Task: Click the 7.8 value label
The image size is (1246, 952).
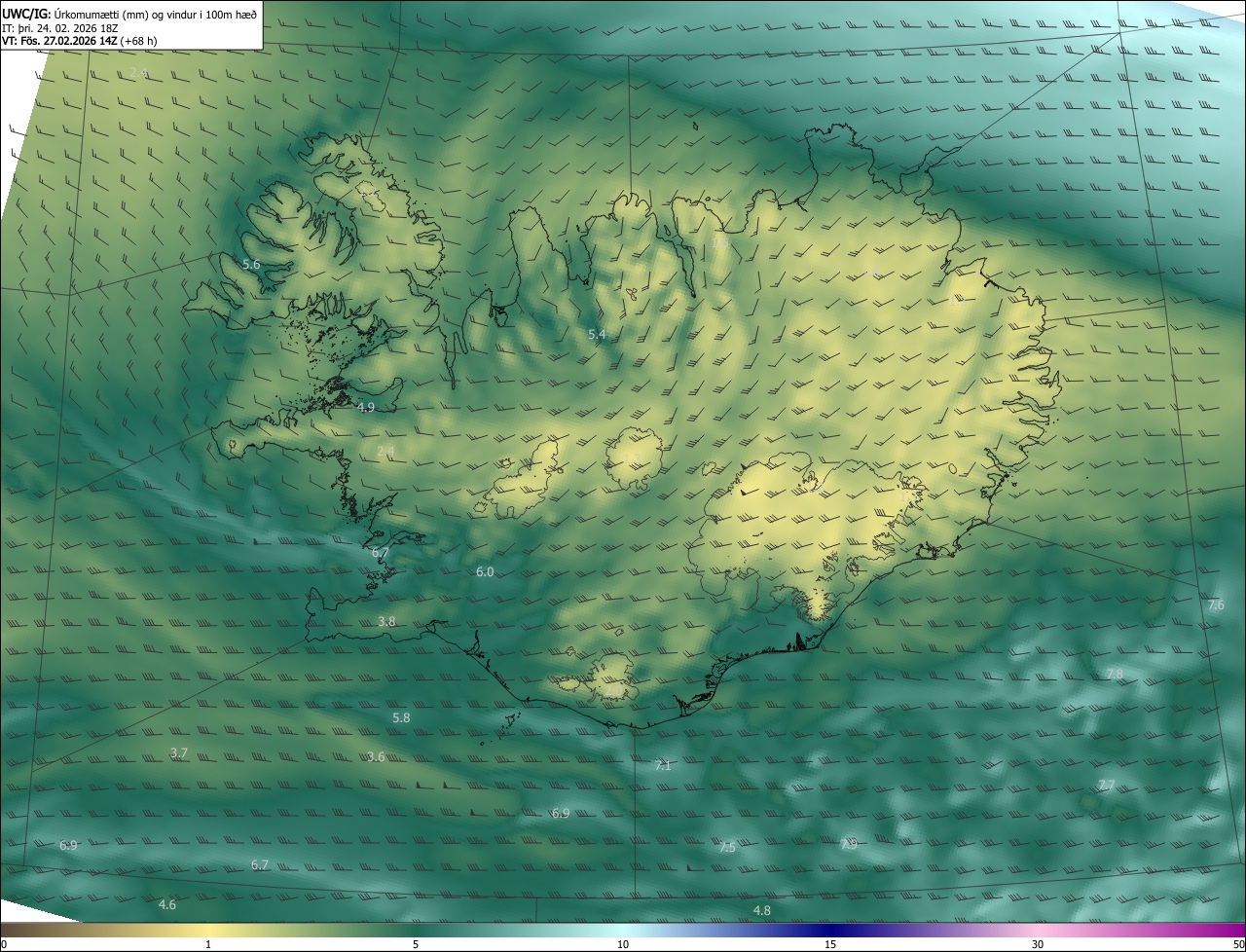Action: (1115, 675)
